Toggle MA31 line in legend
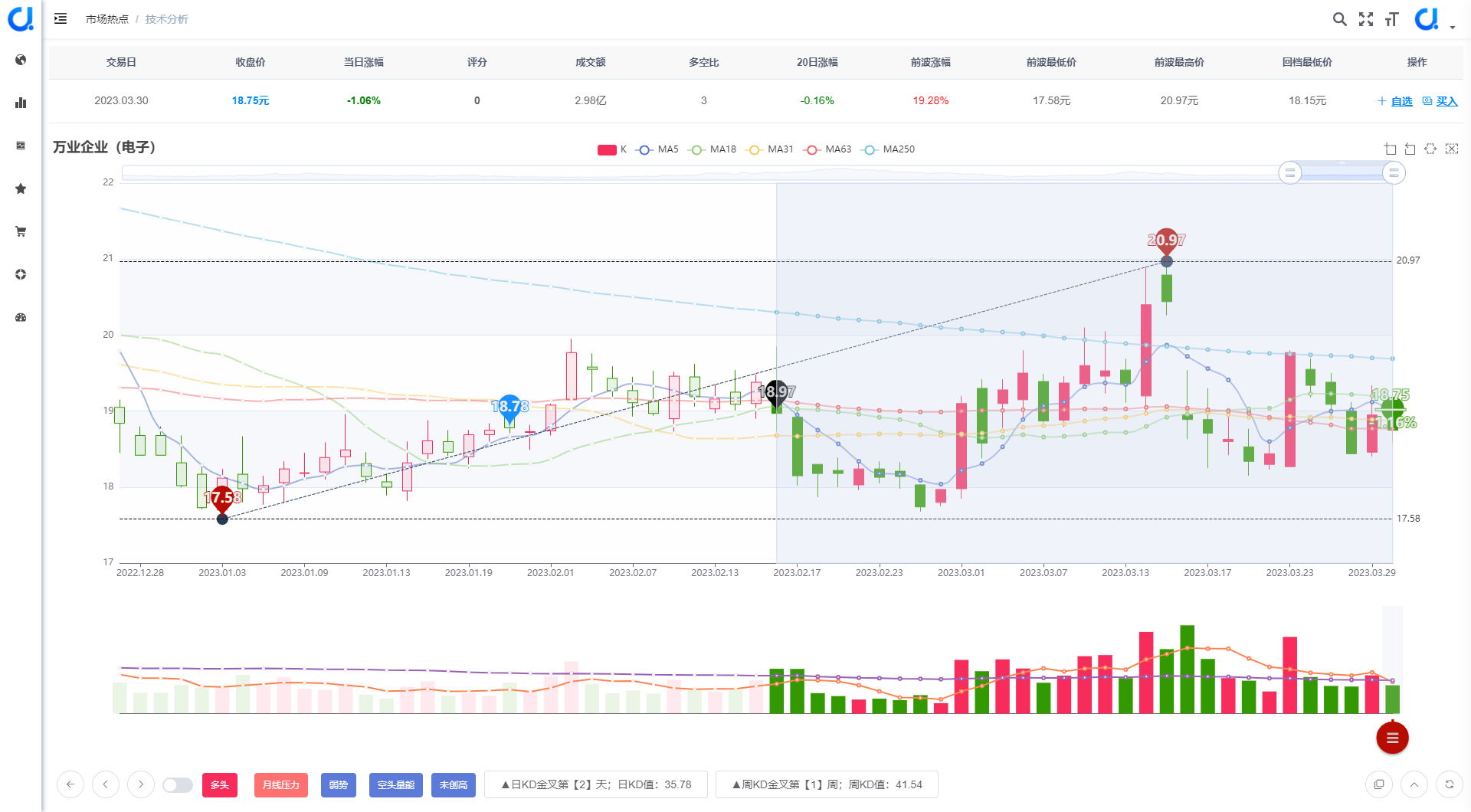This screenshot has width=1471, height=812. point(770,149)
